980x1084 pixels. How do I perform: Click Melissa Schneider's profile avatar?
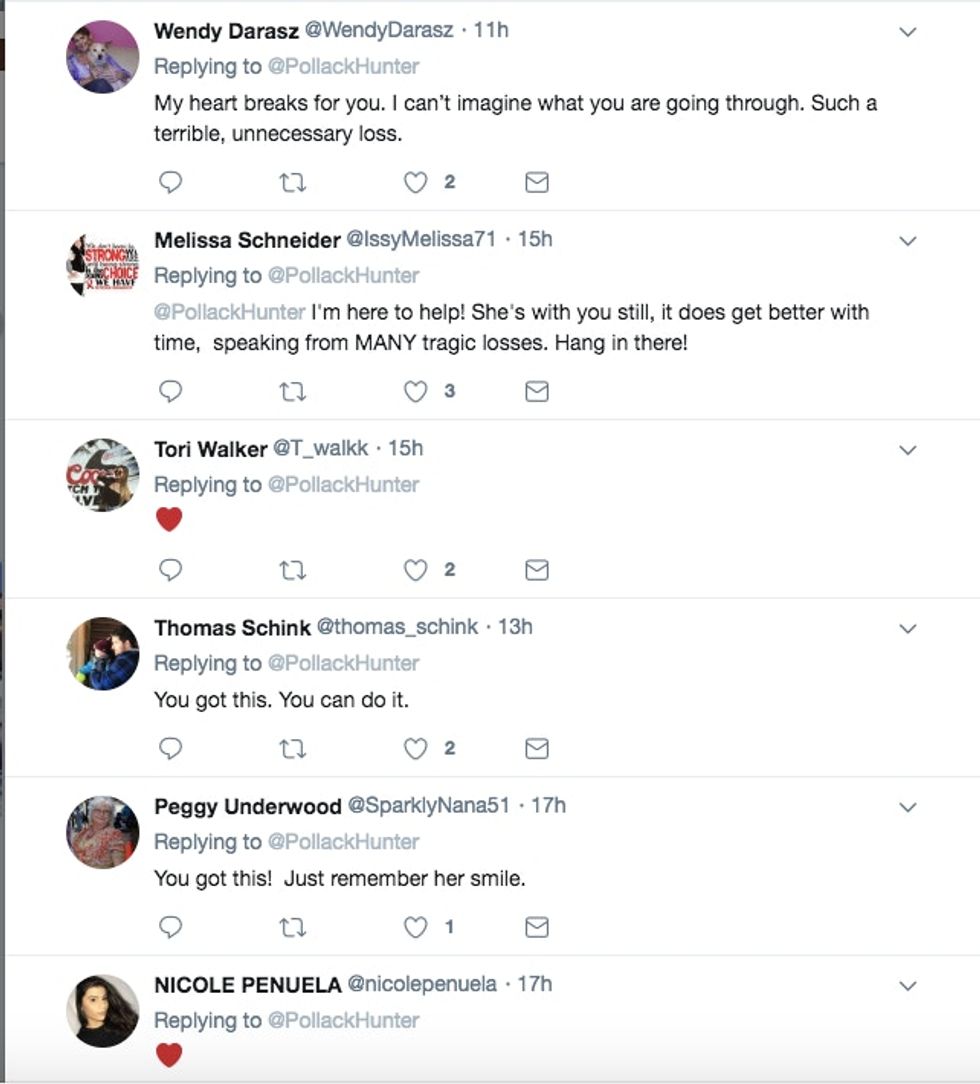[x=103, y=266]
